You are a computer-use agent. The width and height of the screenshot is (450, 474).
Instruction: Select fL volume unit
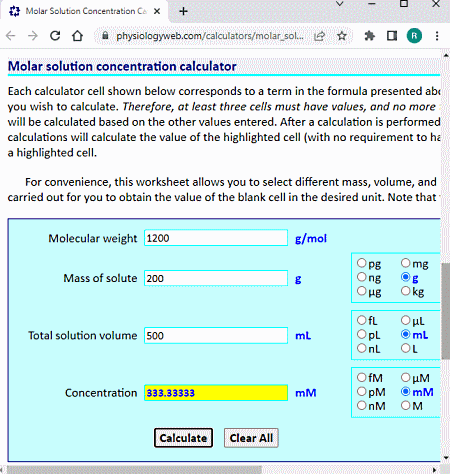point(362,320)
